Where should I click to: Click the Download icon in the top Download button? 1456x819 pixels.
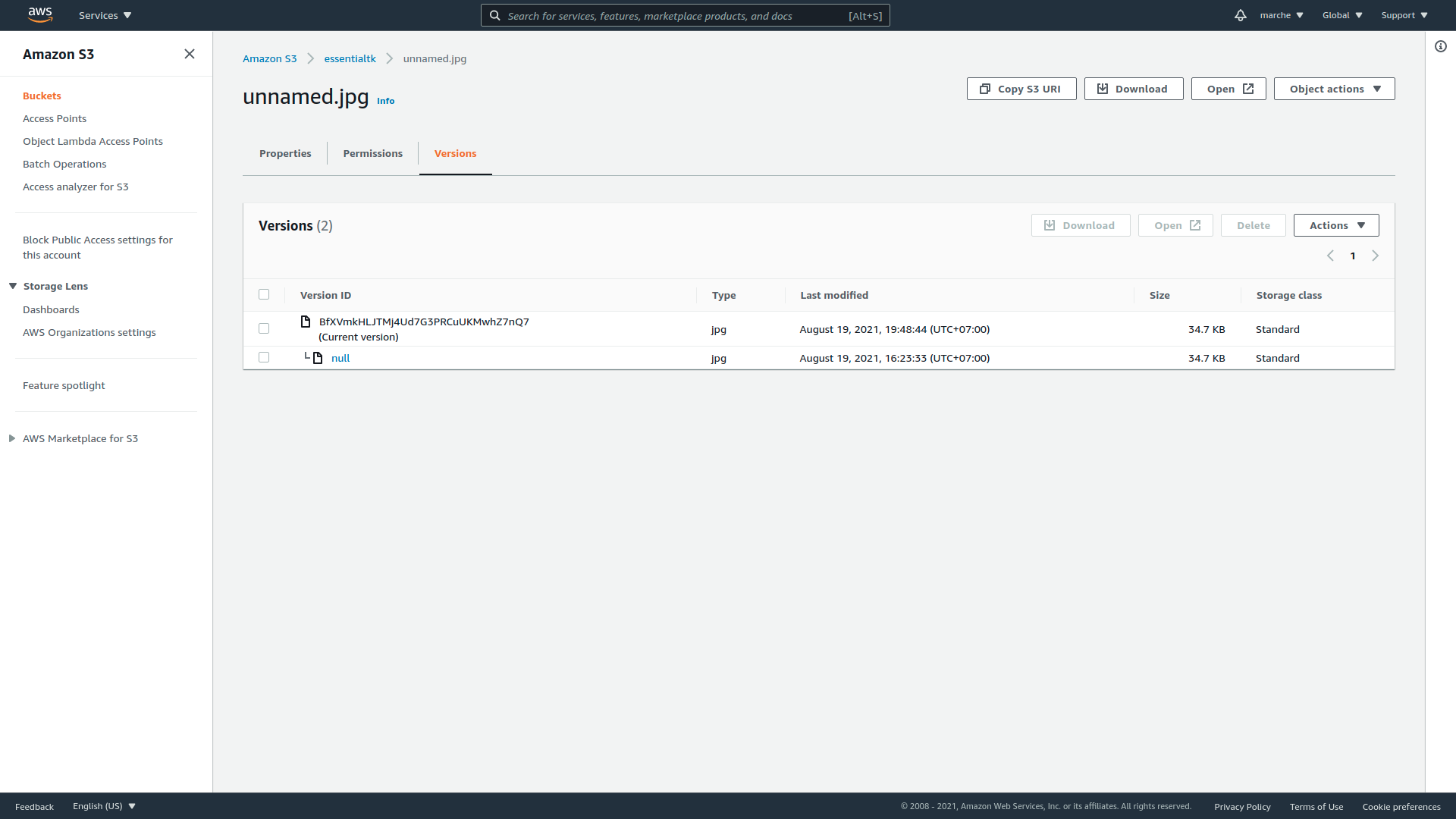(x=1103, y=89)
